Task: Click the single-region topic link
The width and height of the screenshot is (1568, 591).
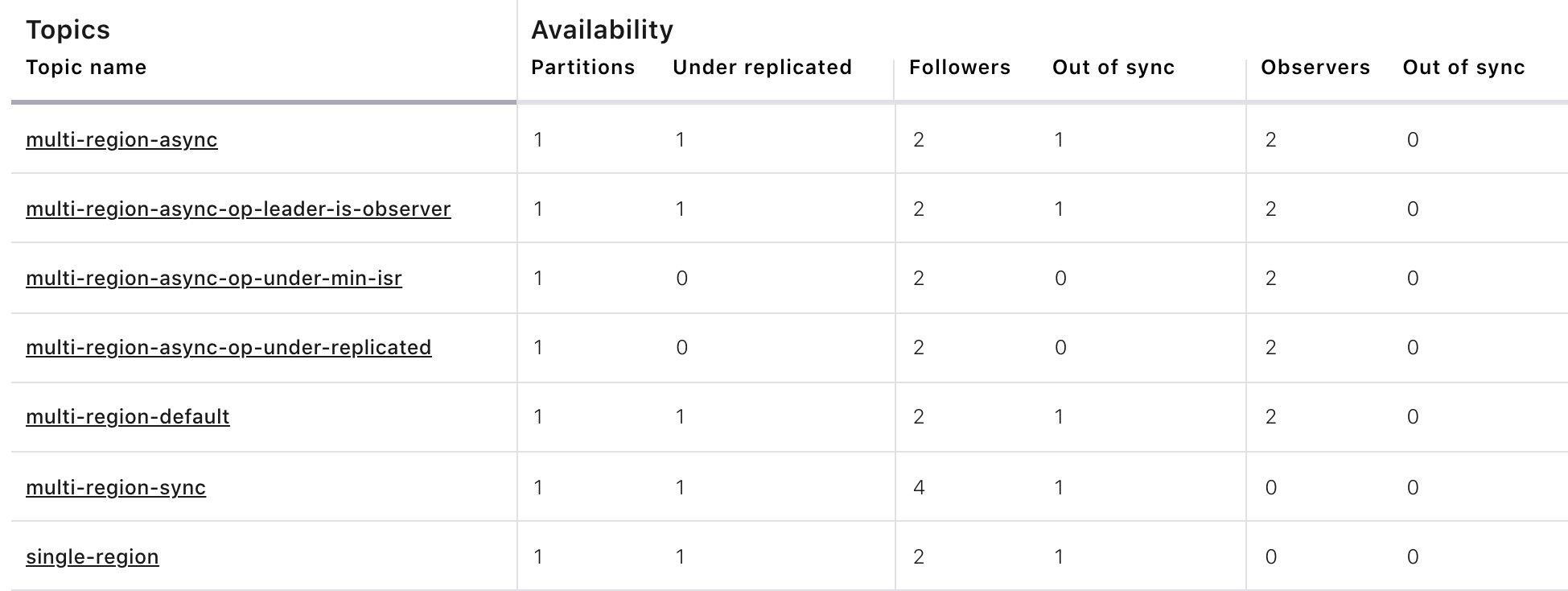Action: tap(93, 557)
